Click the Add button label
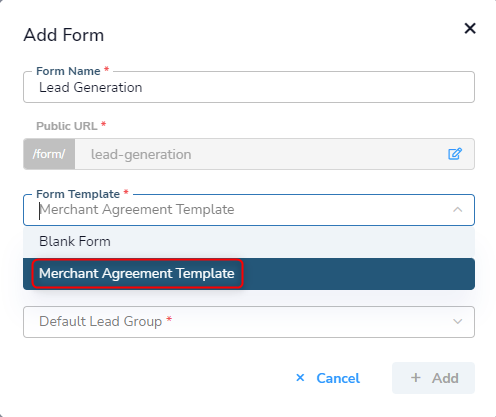Screen dimensions: 496x417 pos(445,378)
